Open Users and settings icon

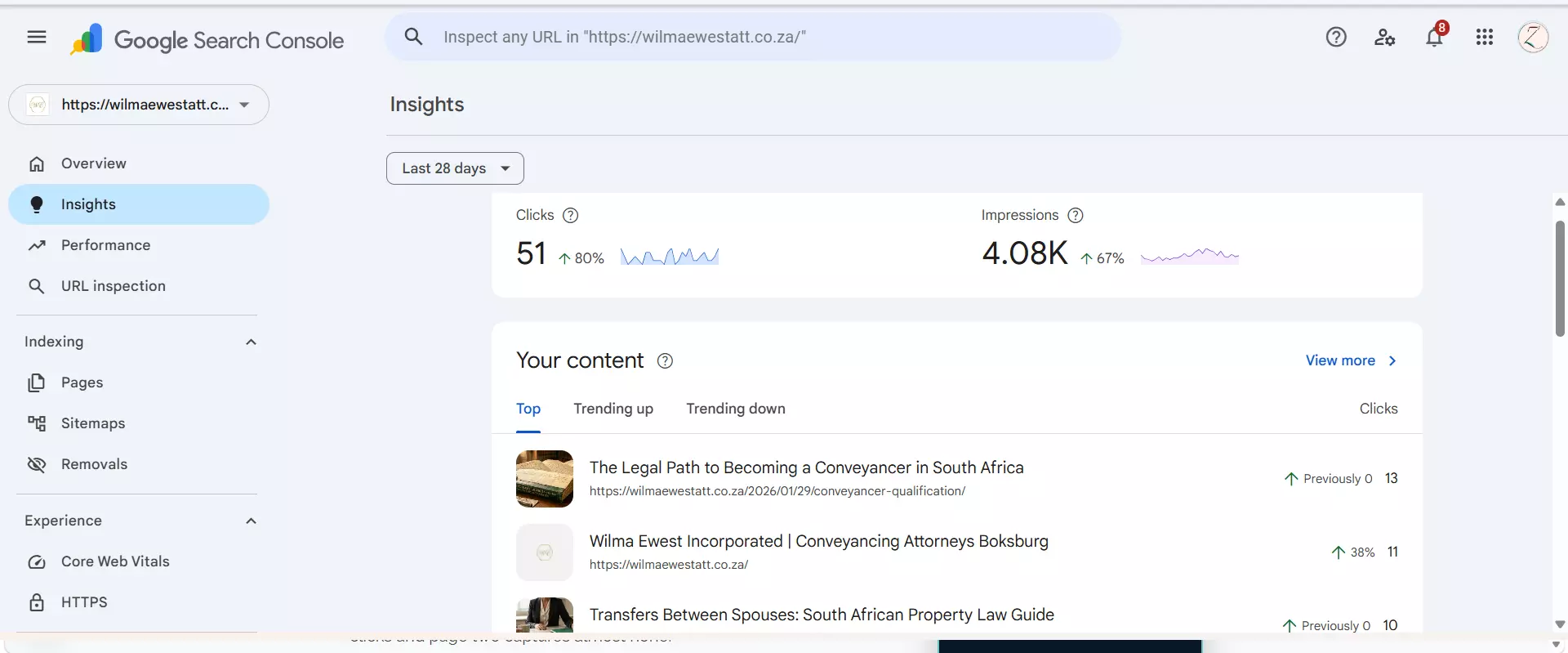pyautogui.click(x=1385, y=37)
